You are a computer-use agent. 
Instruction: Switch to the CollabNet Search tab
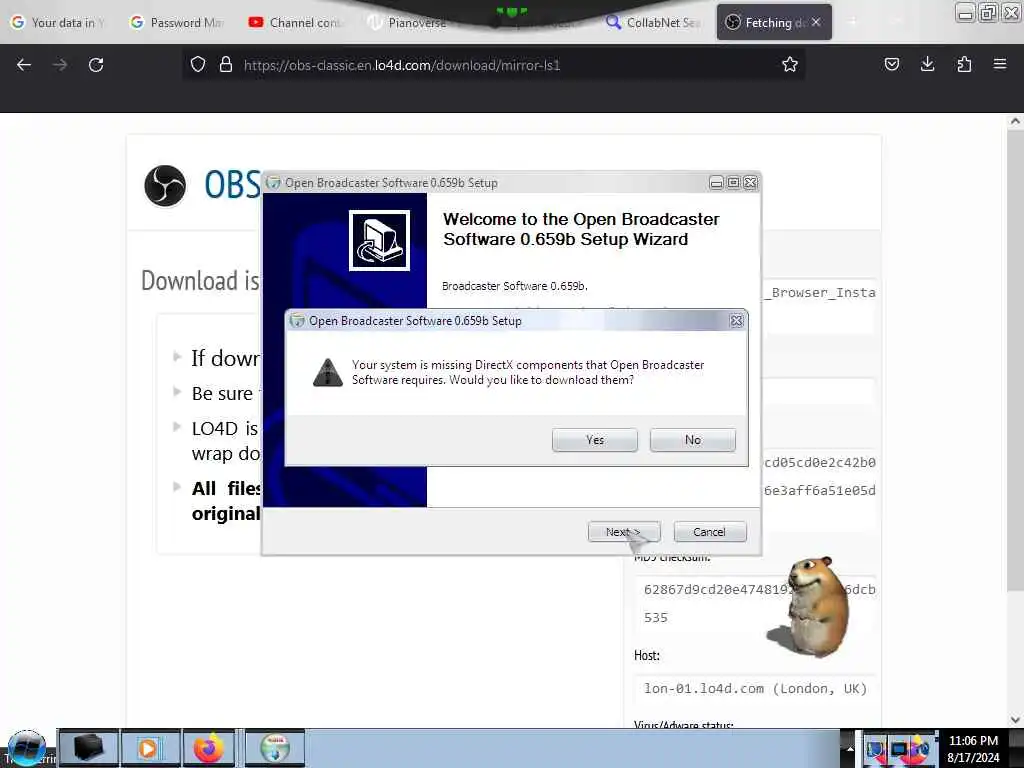pyautogui.click(x=654, y=22)
